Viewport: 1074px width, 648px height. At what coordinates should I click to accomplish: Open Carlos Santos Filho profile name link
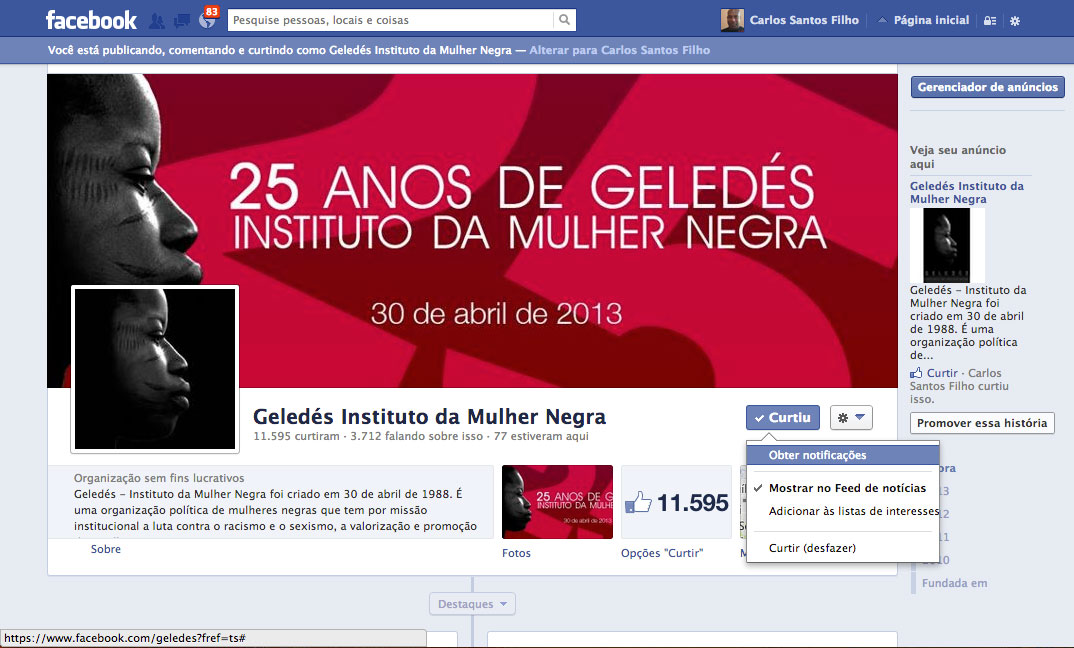point(804,21)
